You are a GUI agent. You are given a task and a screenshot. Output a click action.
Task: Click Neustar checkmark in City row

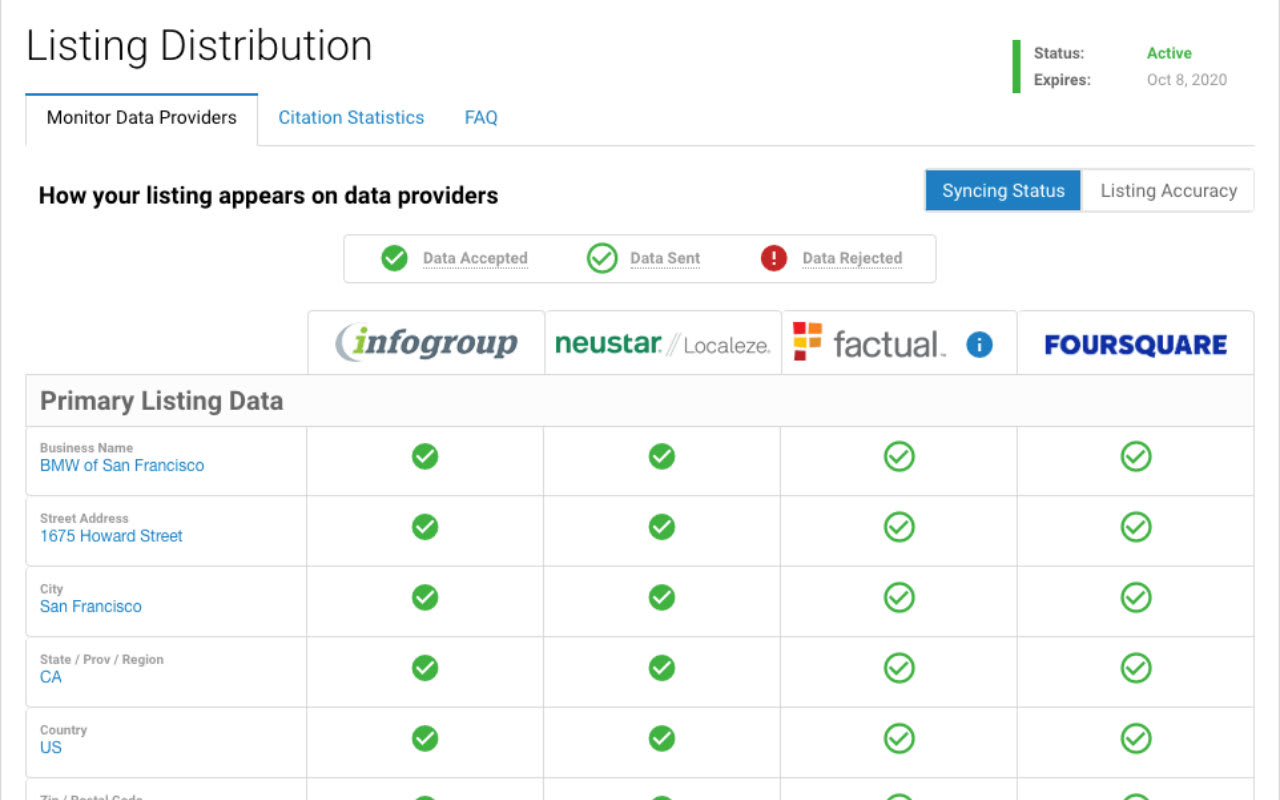(x=662, y=598)
